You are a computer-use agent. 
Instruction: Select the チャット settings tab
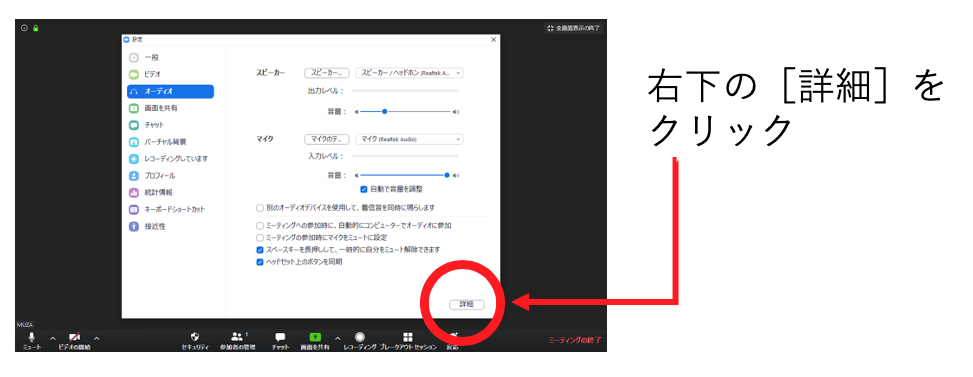(x=171, y=125)
